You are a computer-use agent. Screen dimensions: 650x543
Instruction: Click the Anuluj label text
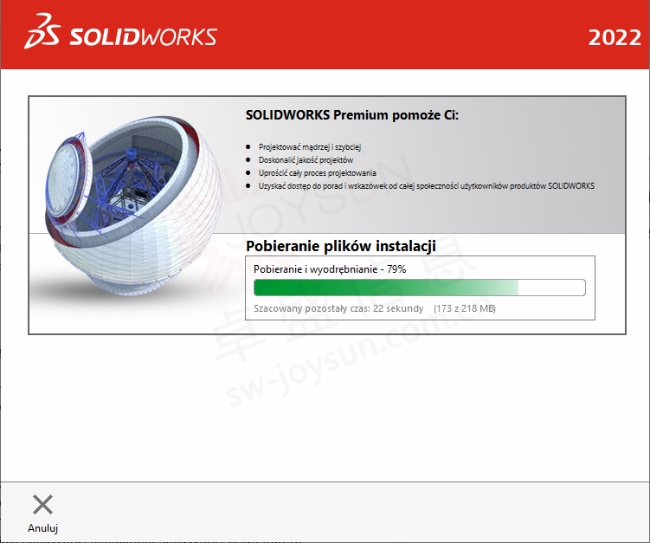(43, 528)
